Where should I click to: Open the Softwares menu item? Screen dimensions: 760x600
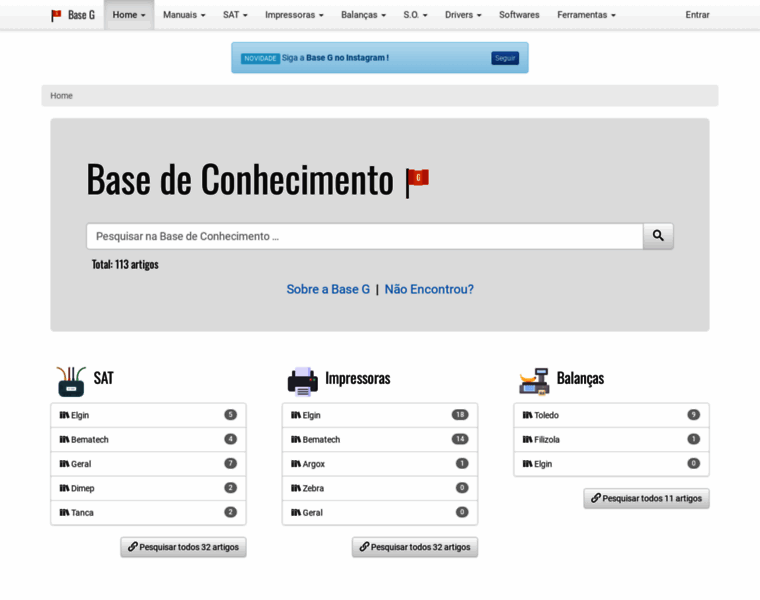pyautogui.click(x=519, y=15)
